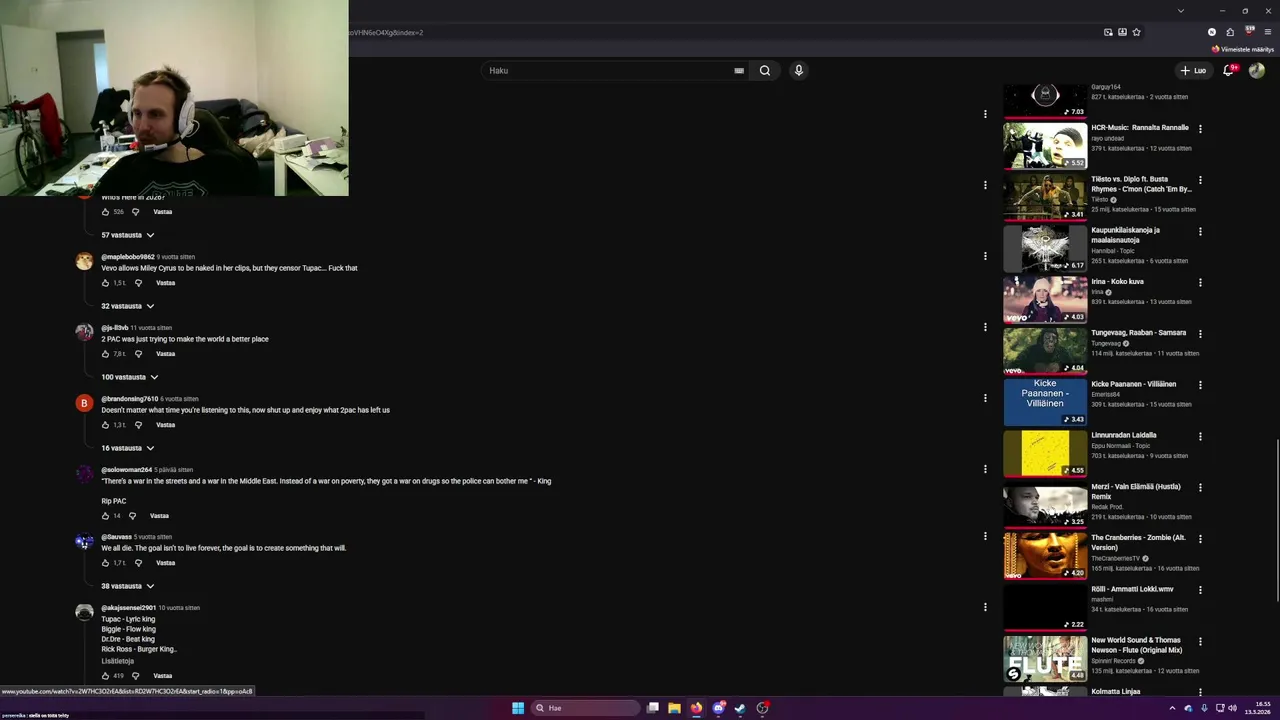This screenshot has height=720, width=1280.
Task: Open File Explorer from the taskbar
Action: click(x=674, y=708)
